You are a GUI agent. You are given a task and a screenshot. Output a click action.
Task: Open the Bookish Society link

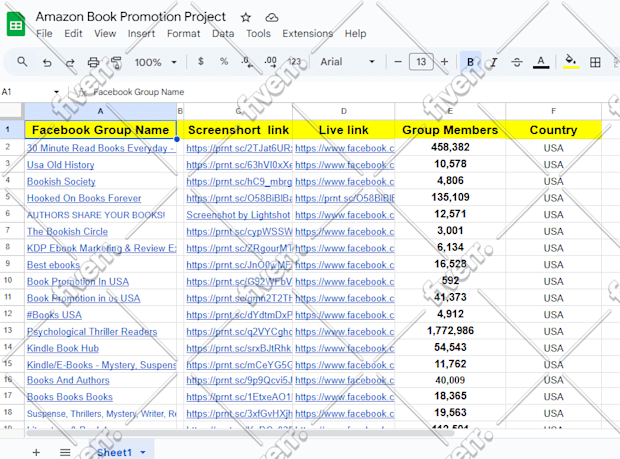click(61, 181)
